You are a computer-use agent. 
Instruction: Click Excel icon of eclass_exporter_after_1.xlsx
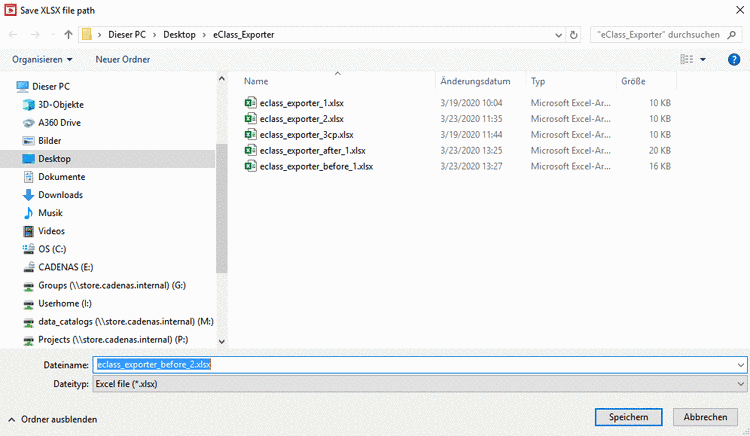point(250,150)
